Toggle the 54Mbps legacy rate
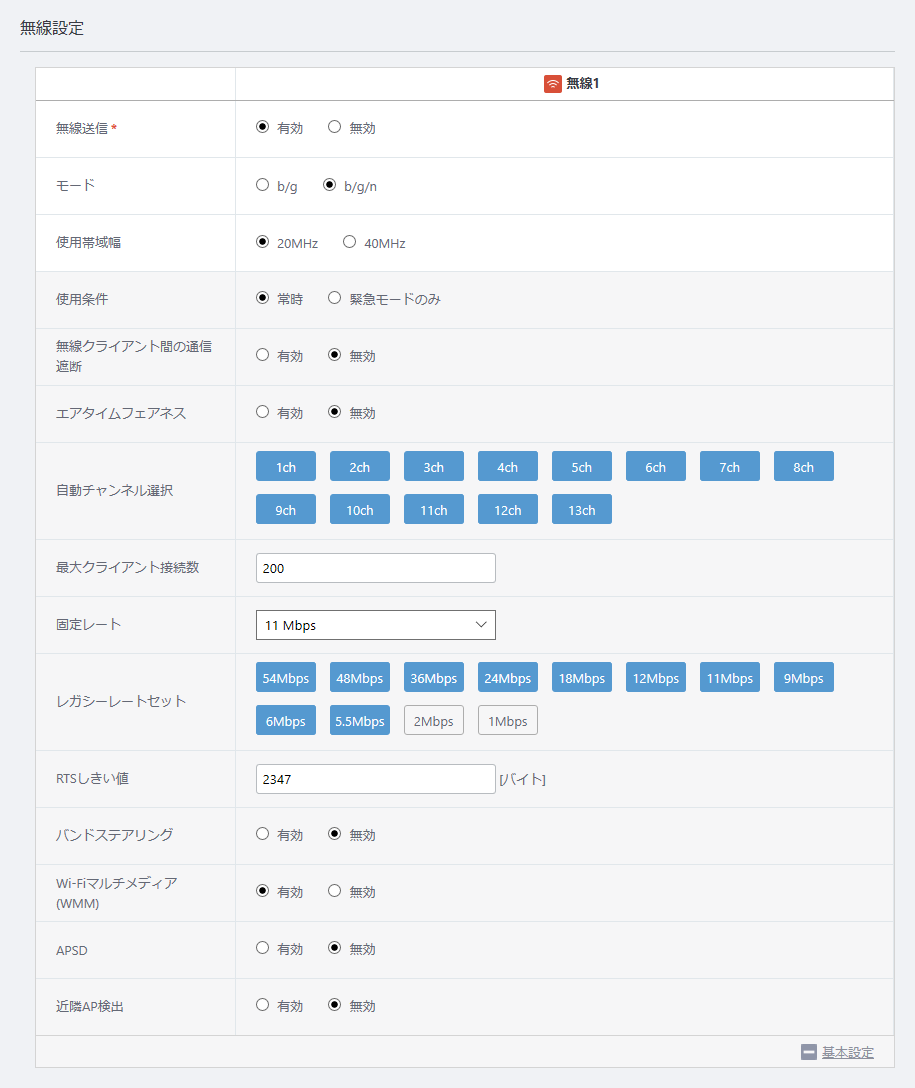Image resolution: width=915 pixels, height=1088 pixels. pyautogui.click(x=286, y=678)
